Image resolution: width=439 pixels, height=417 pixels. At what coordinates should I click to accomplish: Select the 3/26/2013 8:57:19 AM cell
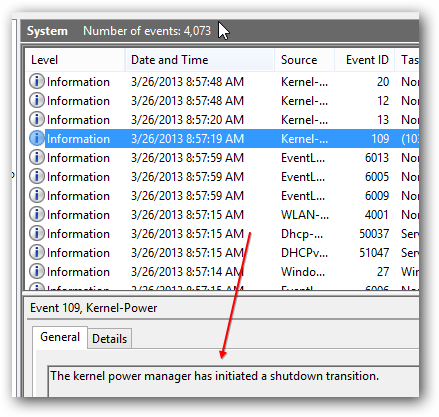187,139
